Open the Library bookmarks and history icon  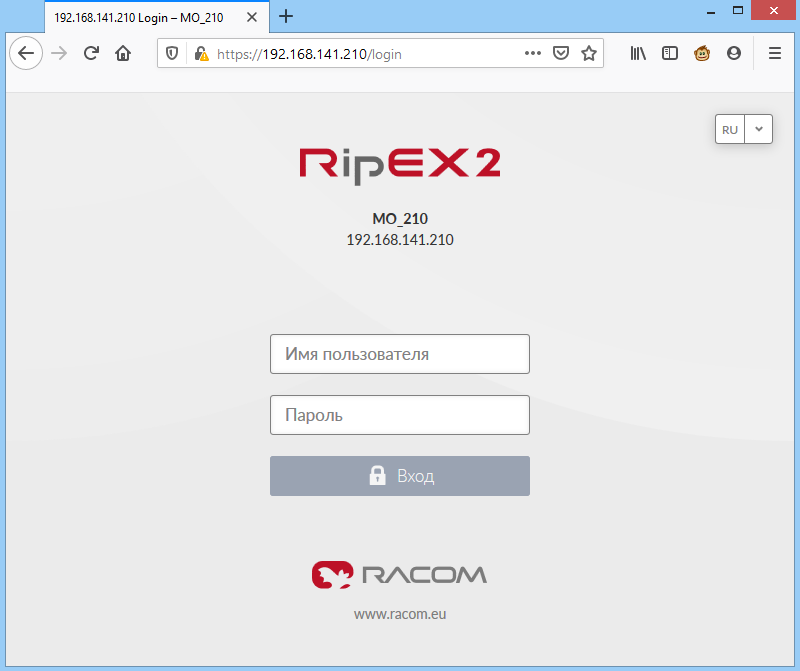click(x=638, y=53)
